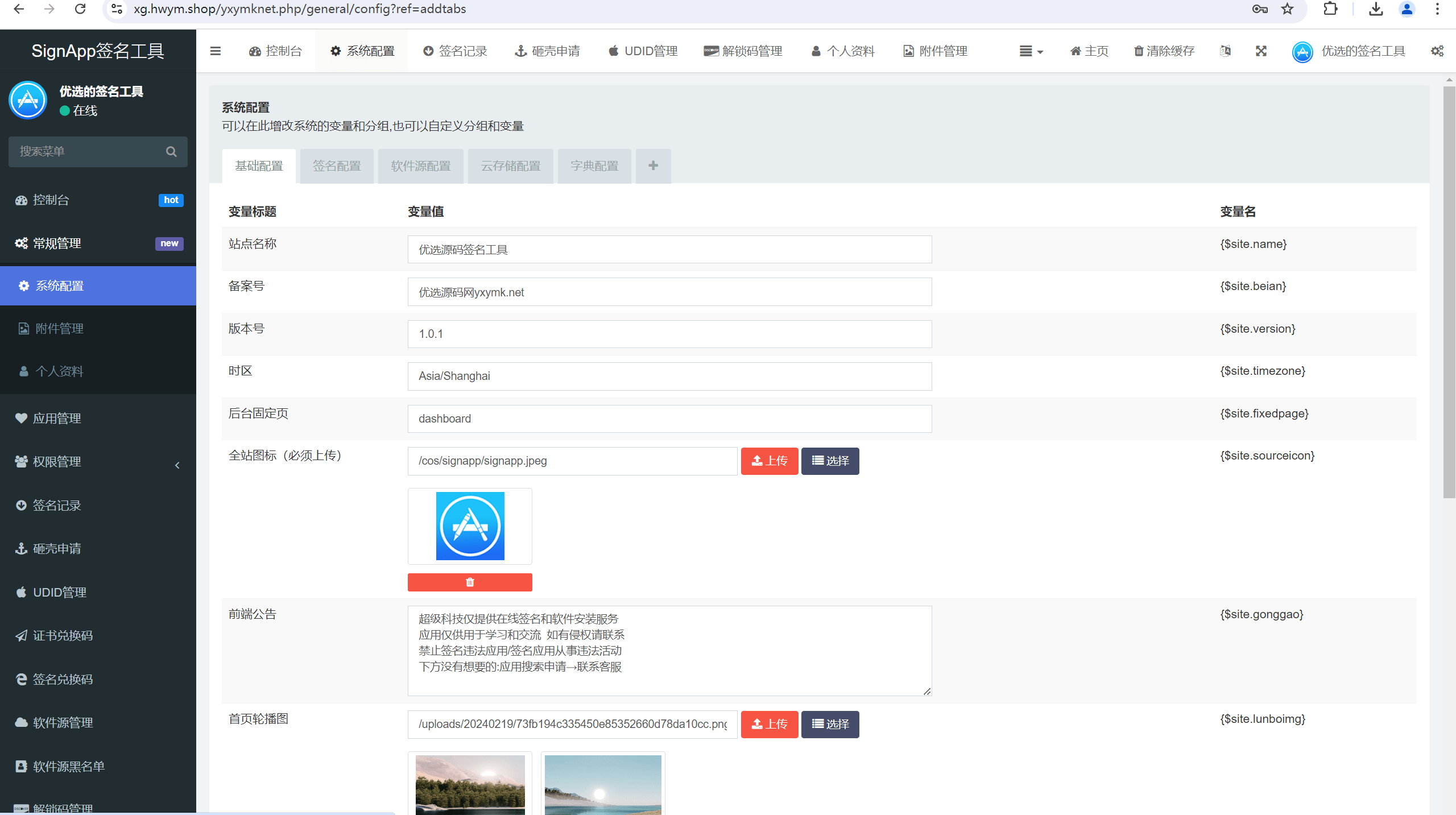Upload carousel image with 上传 button

click(770, 724)
